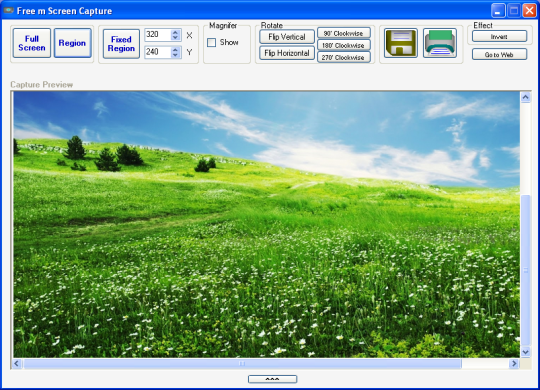Open the Go to Web link button

499,54
